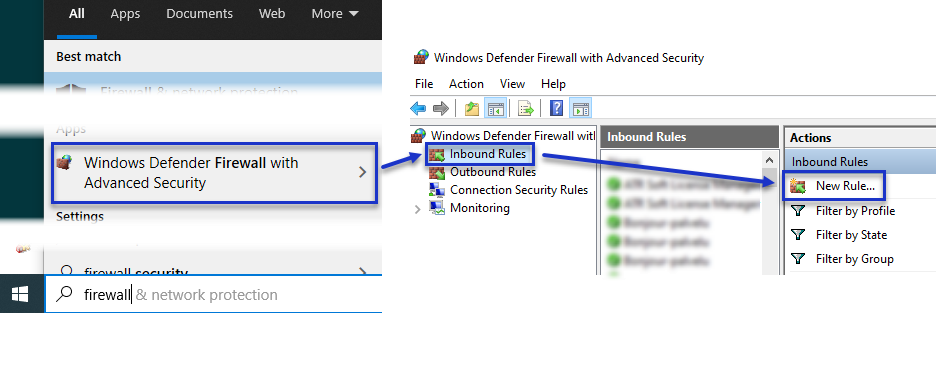Click the search box containing firewall
The height and width of the screenshot is (383, 936).
[213, 294]
